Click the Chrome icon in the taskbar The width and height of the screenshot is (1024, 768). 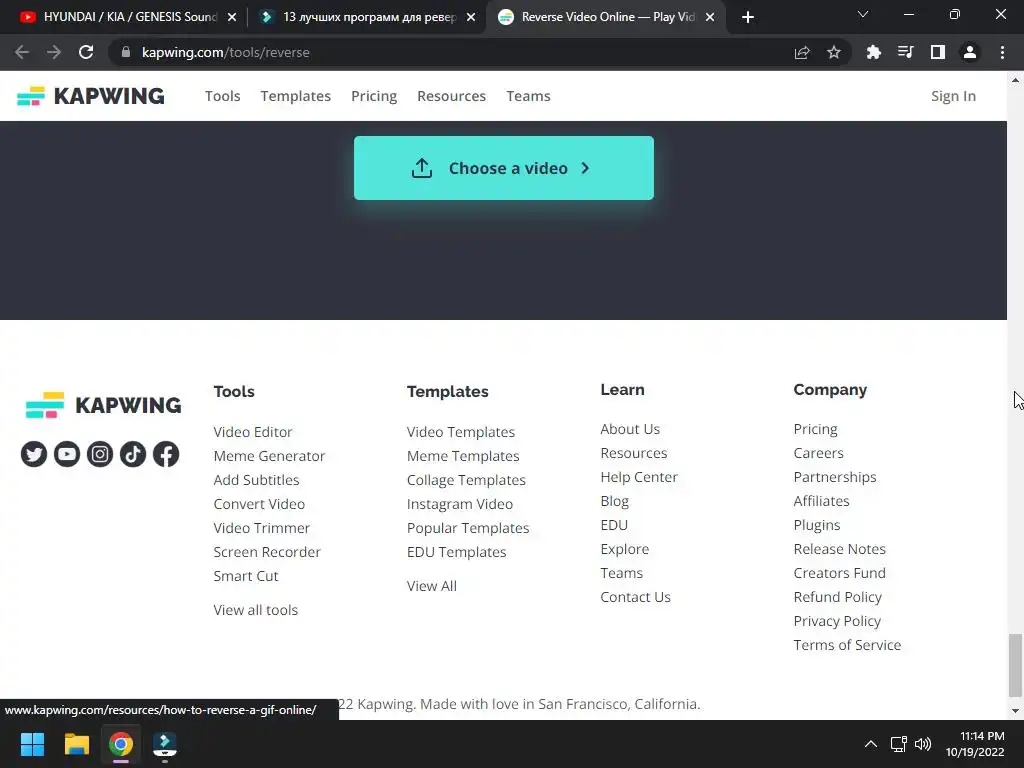pyautogui.click(x=121, y=744)
